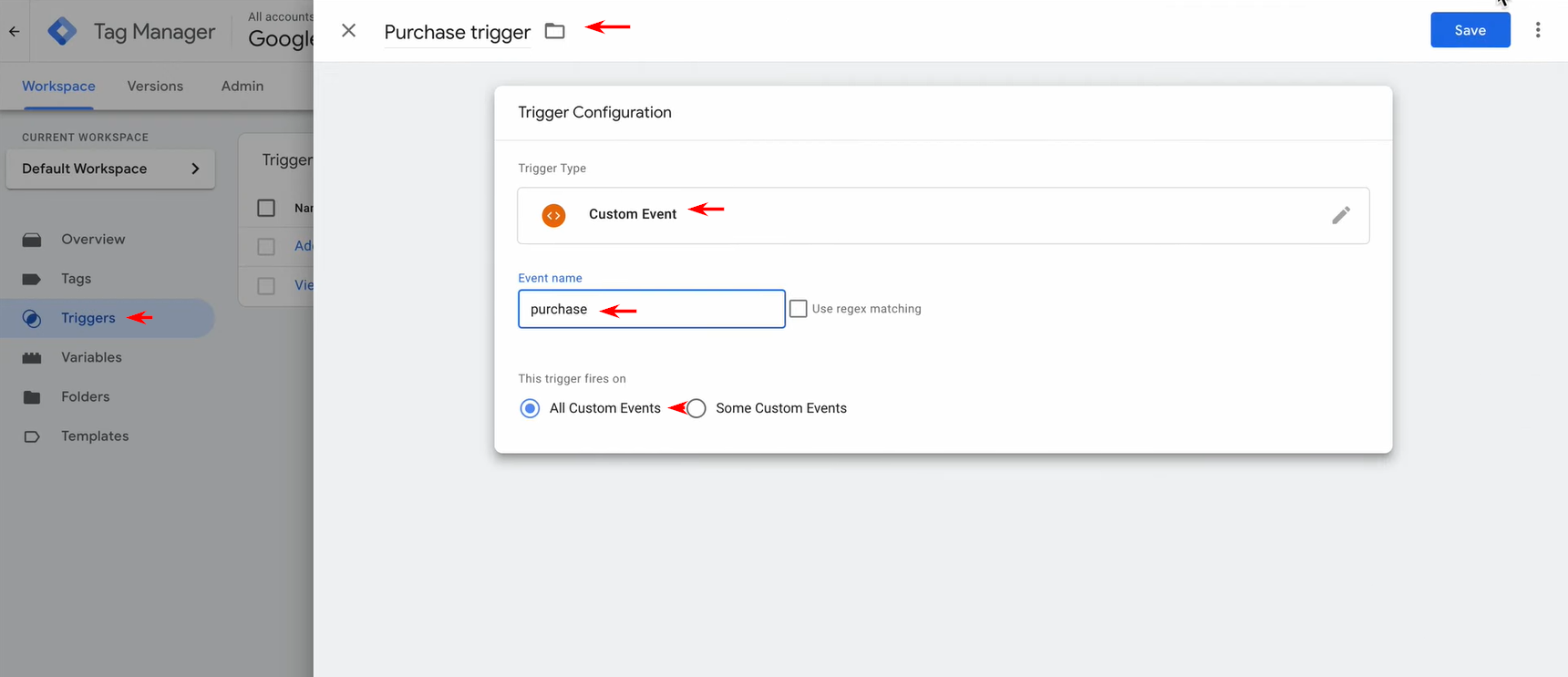Image resolution: width=1568 pixels, height=677 pixels.
Task: Select All Custom Events radio button
Action: coord(530,408)
